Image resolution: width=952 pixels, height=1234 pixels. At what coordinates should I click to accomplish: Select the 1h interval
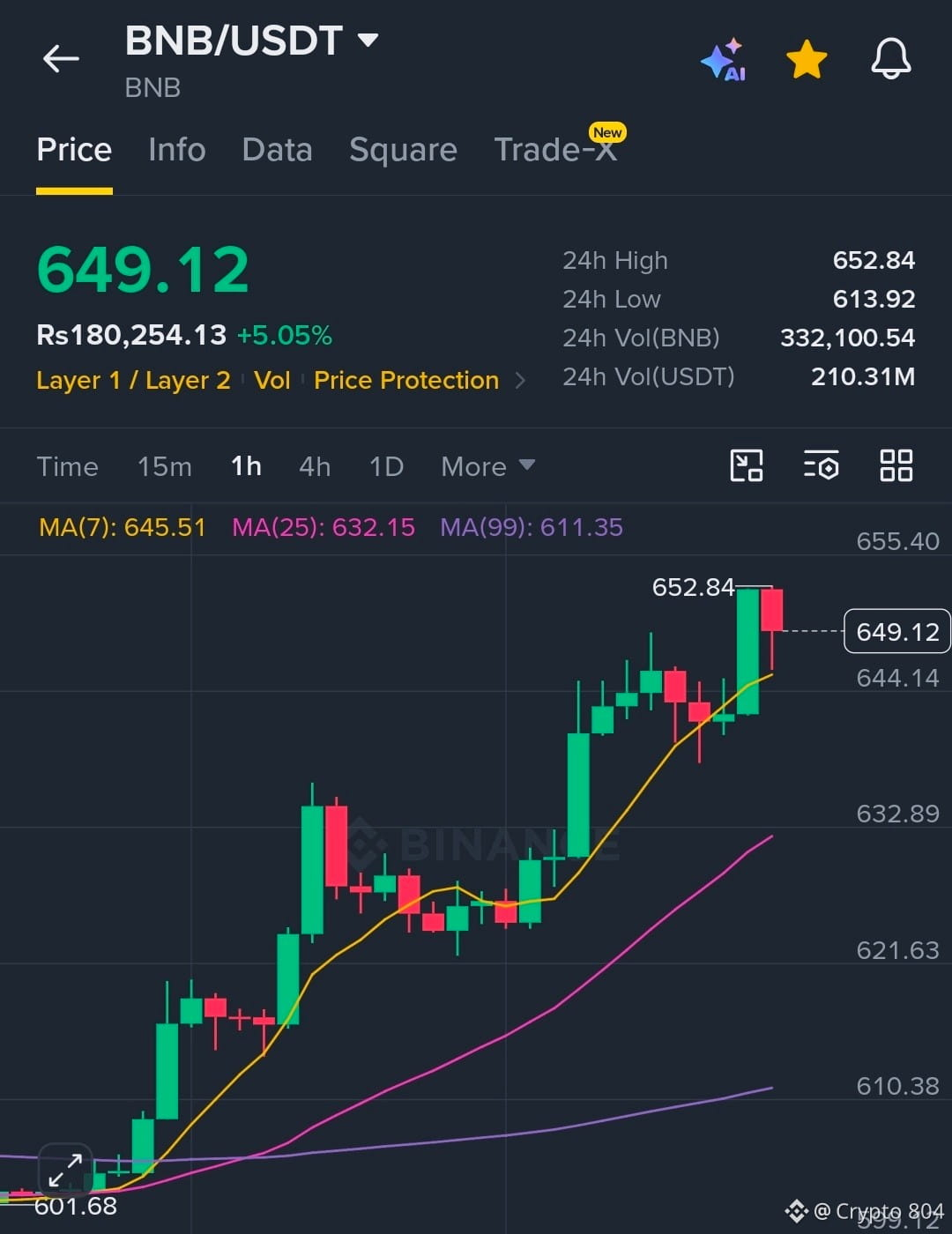(246, 466)
